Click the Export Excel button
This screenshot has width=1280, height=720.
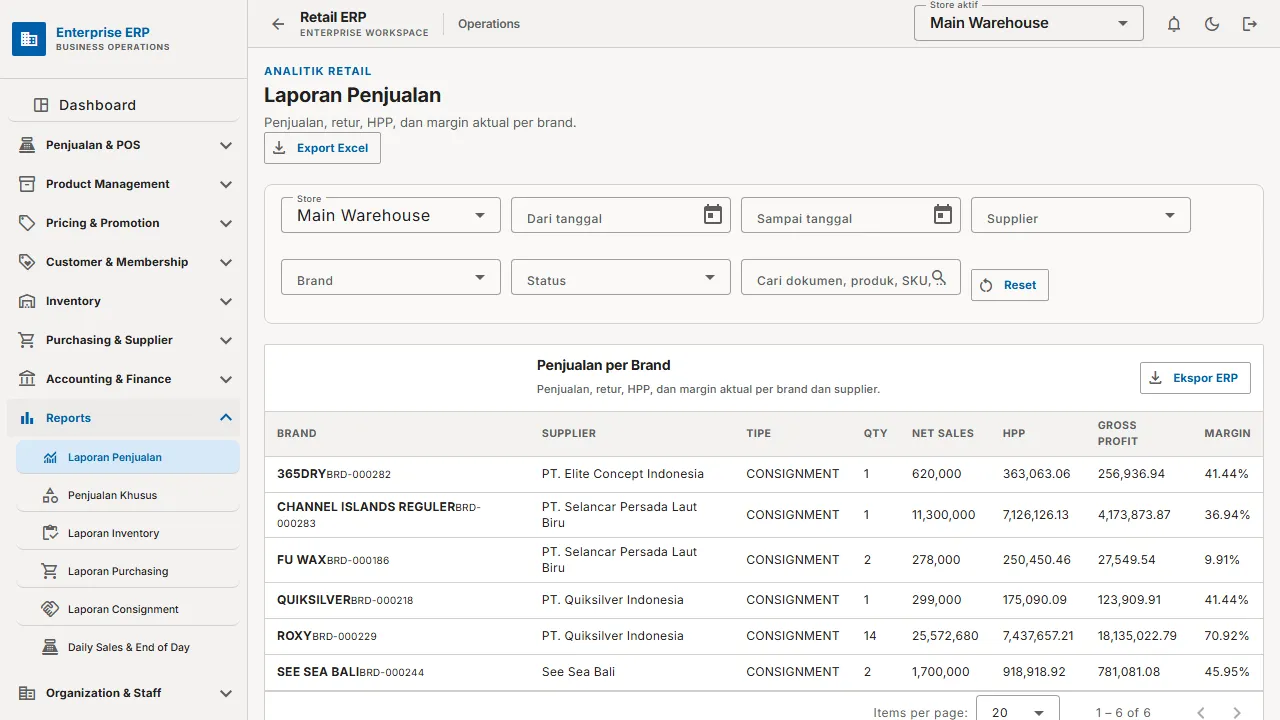[322, 148]
